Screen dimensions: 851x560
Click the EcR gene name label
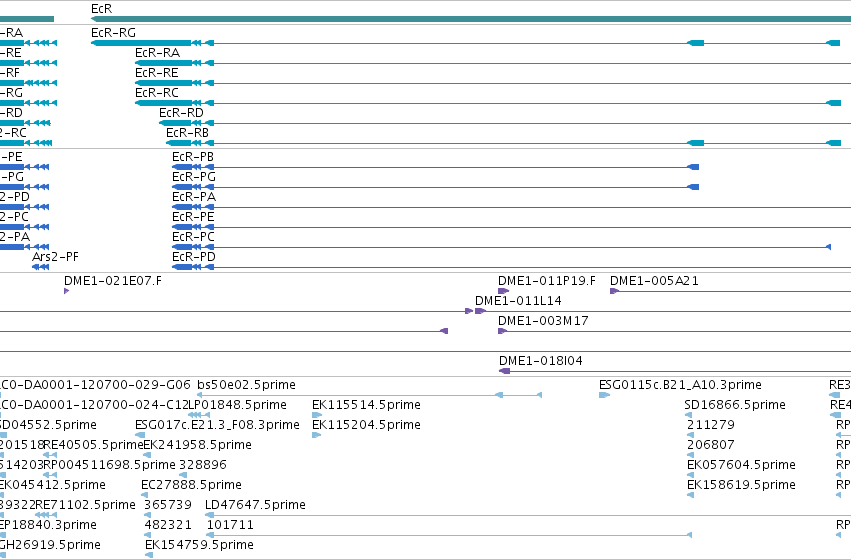coord(101,9)
